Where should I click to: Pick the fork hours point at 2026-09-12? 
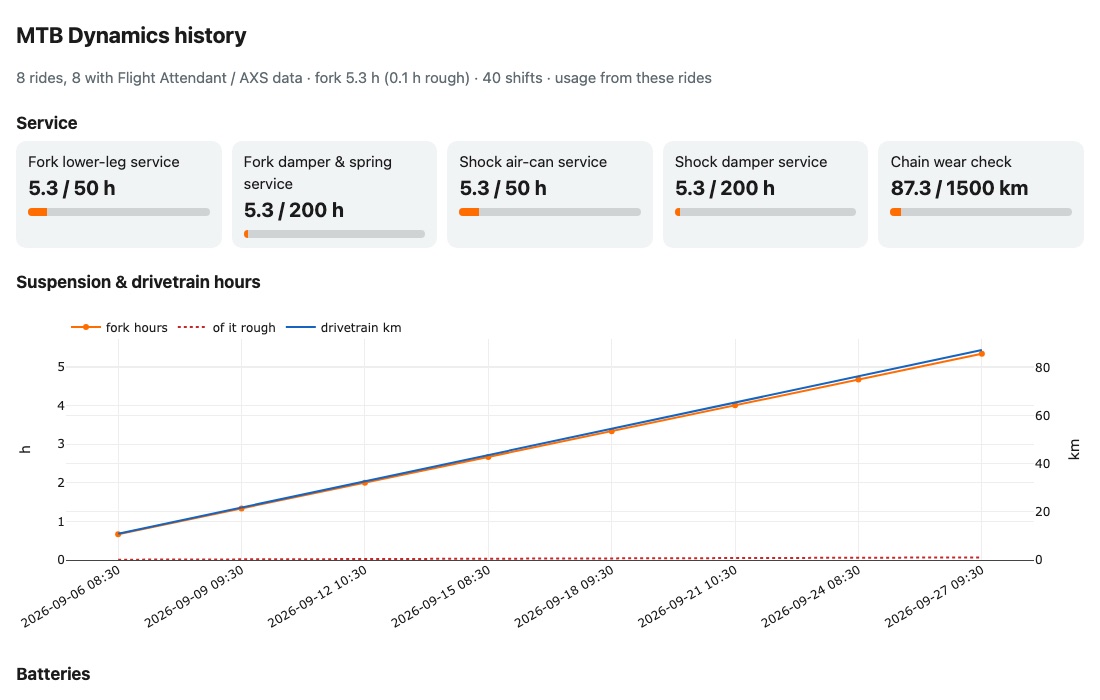click(365, 483)
